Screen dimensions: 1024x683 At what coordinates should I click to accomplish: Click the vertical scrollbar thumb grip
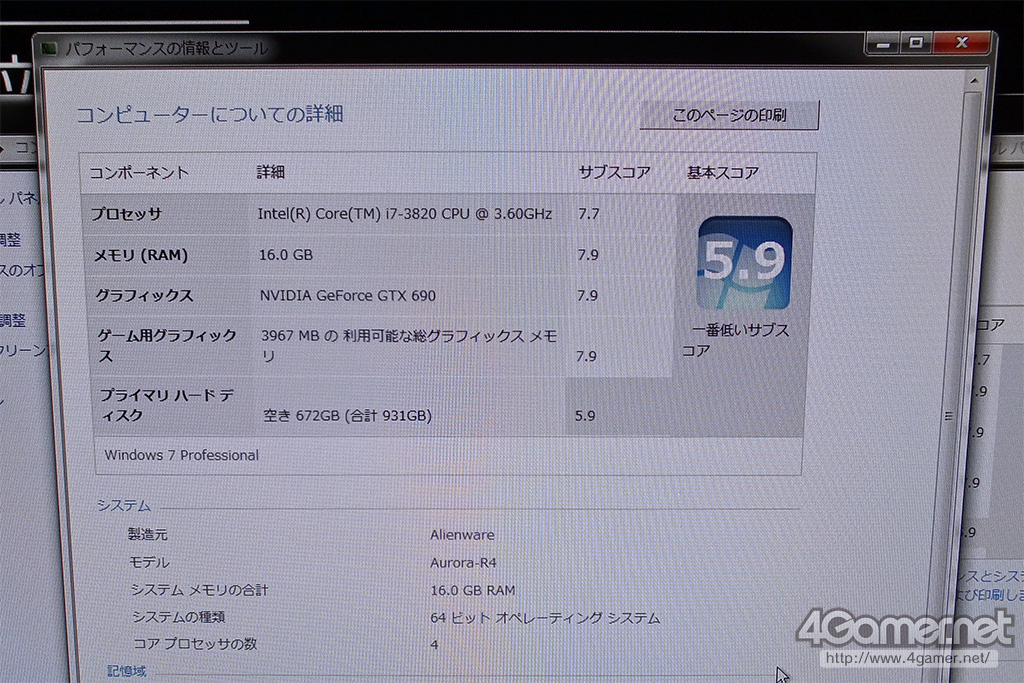[949, 416]
